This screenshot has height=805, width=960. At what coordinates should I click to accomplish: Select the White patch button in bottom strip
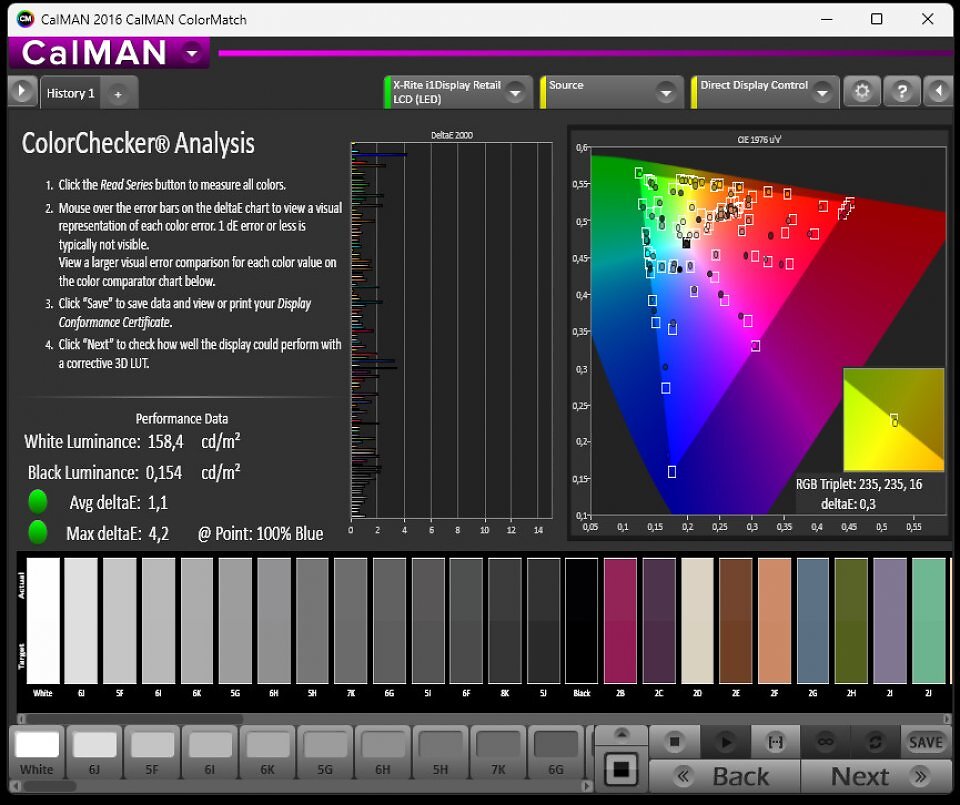click(37, 754)
